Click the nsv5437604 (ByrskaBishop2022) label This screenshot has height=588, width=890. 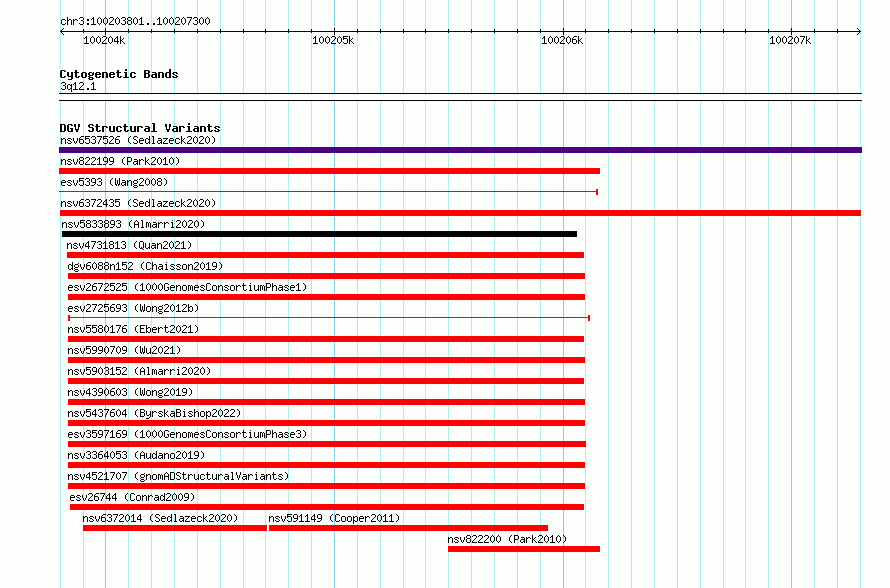click(x=154, y=413)
